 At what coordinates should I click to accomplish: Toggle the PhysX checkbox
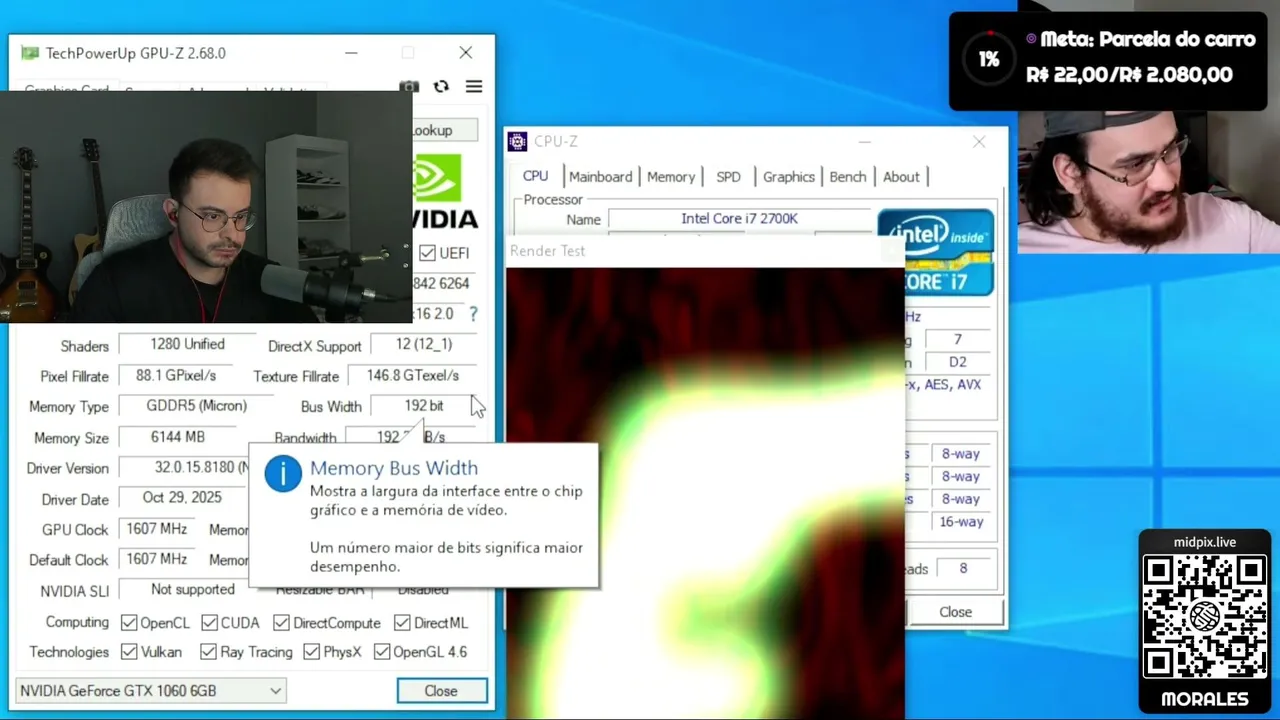pyautogui.click(x=311, y=652)
